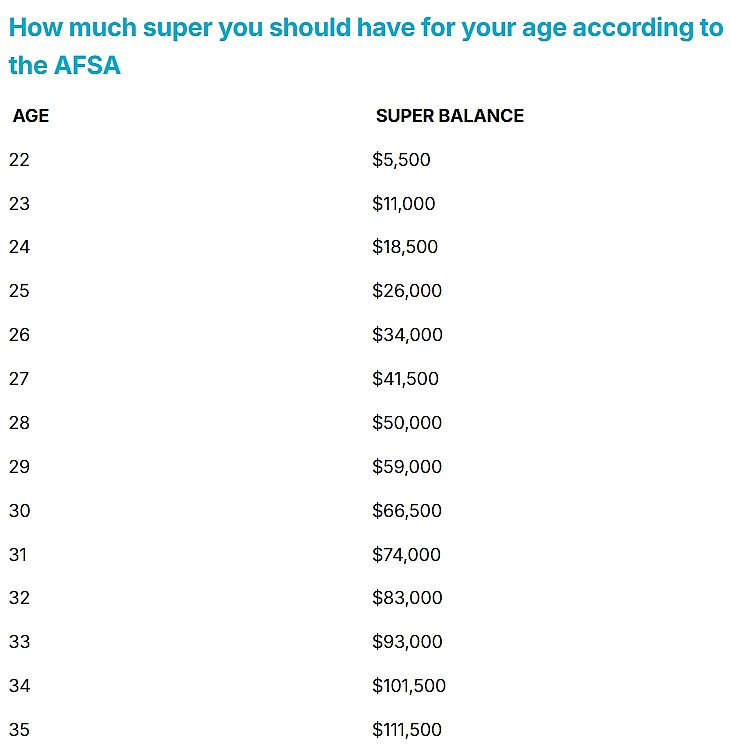Select the SUPER BALANCE column header
The width and height of the screenshot is (730, 748).
(x=449, y=116)
